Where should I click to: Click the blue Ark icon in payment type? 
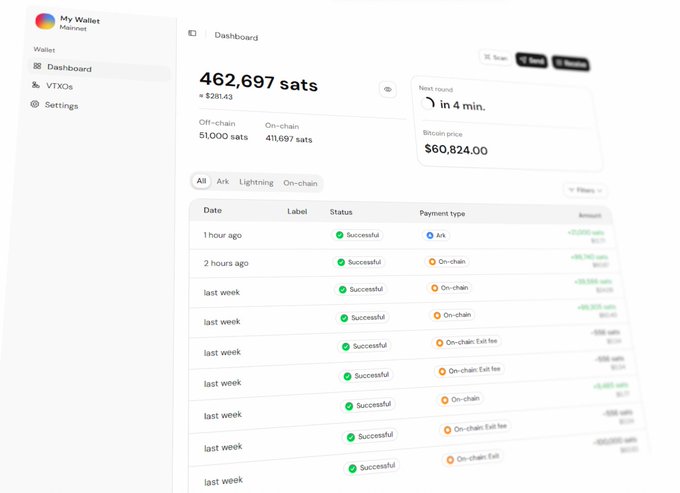pos(430,235)
